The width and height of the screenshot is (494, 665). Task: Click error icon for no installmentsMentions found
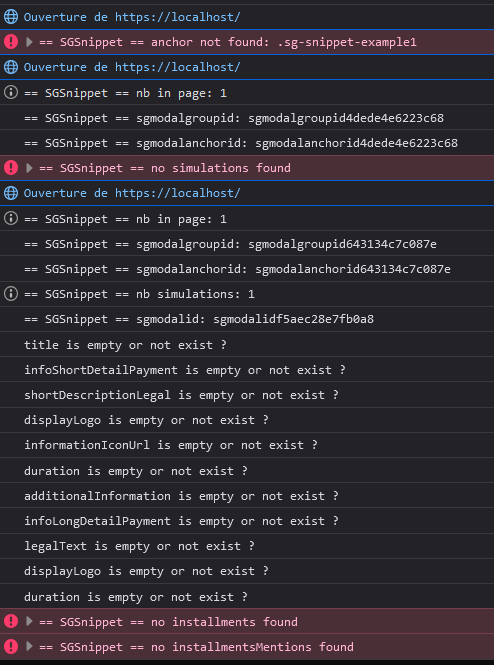pyautogui.click(x=11, y=647)
